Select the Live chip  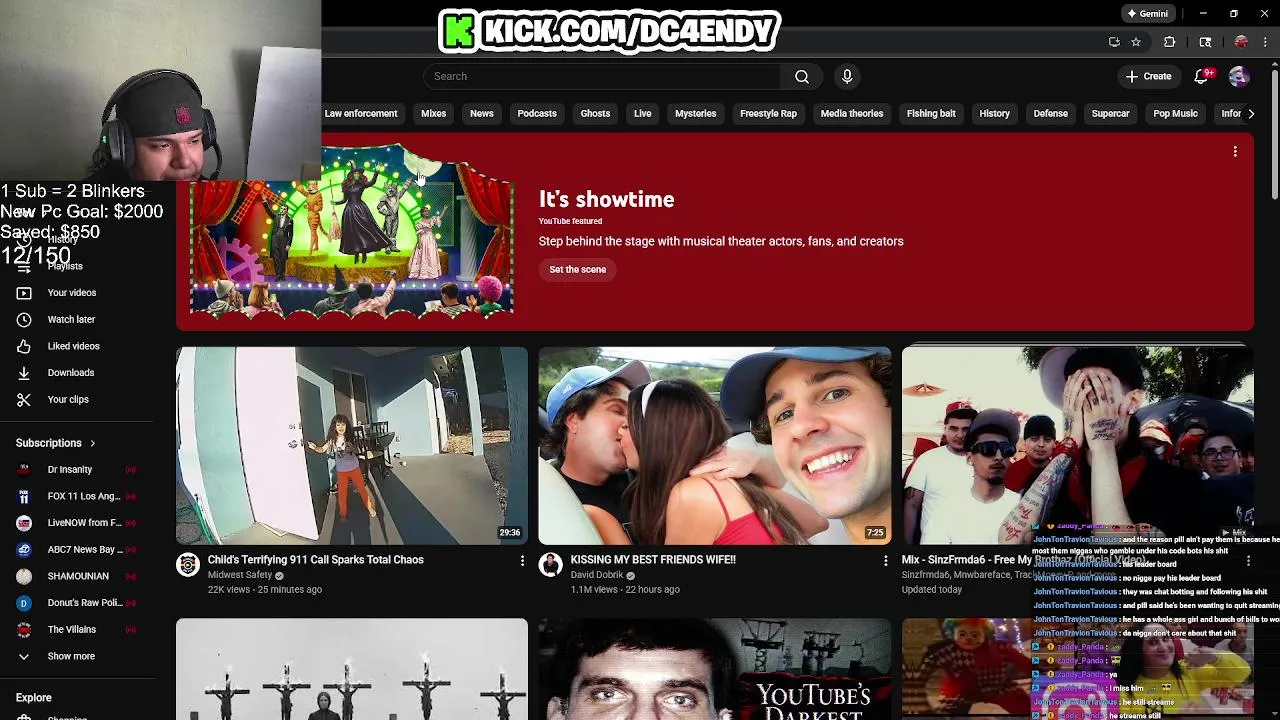(642, 113)
